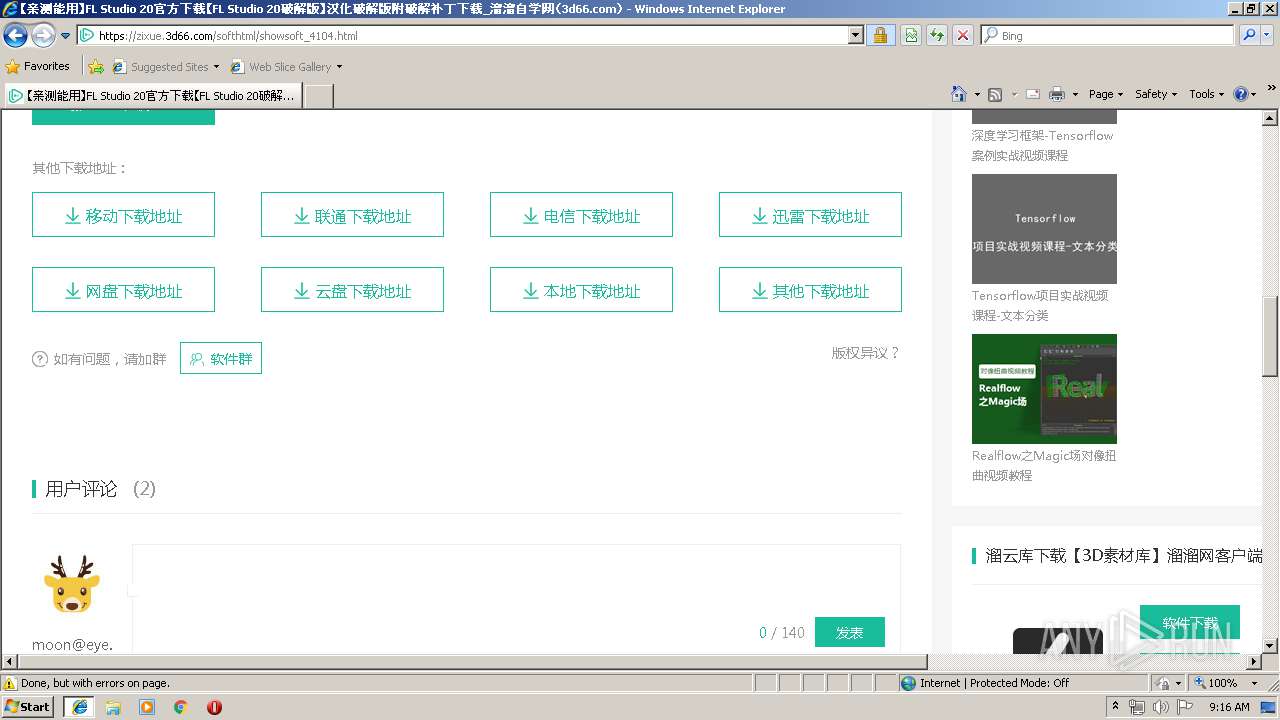Click the Feeds RSS icon
Image resolution: width=1280 pixels, height=720 pixels.
pyautogui.click(x=995, y=94)
